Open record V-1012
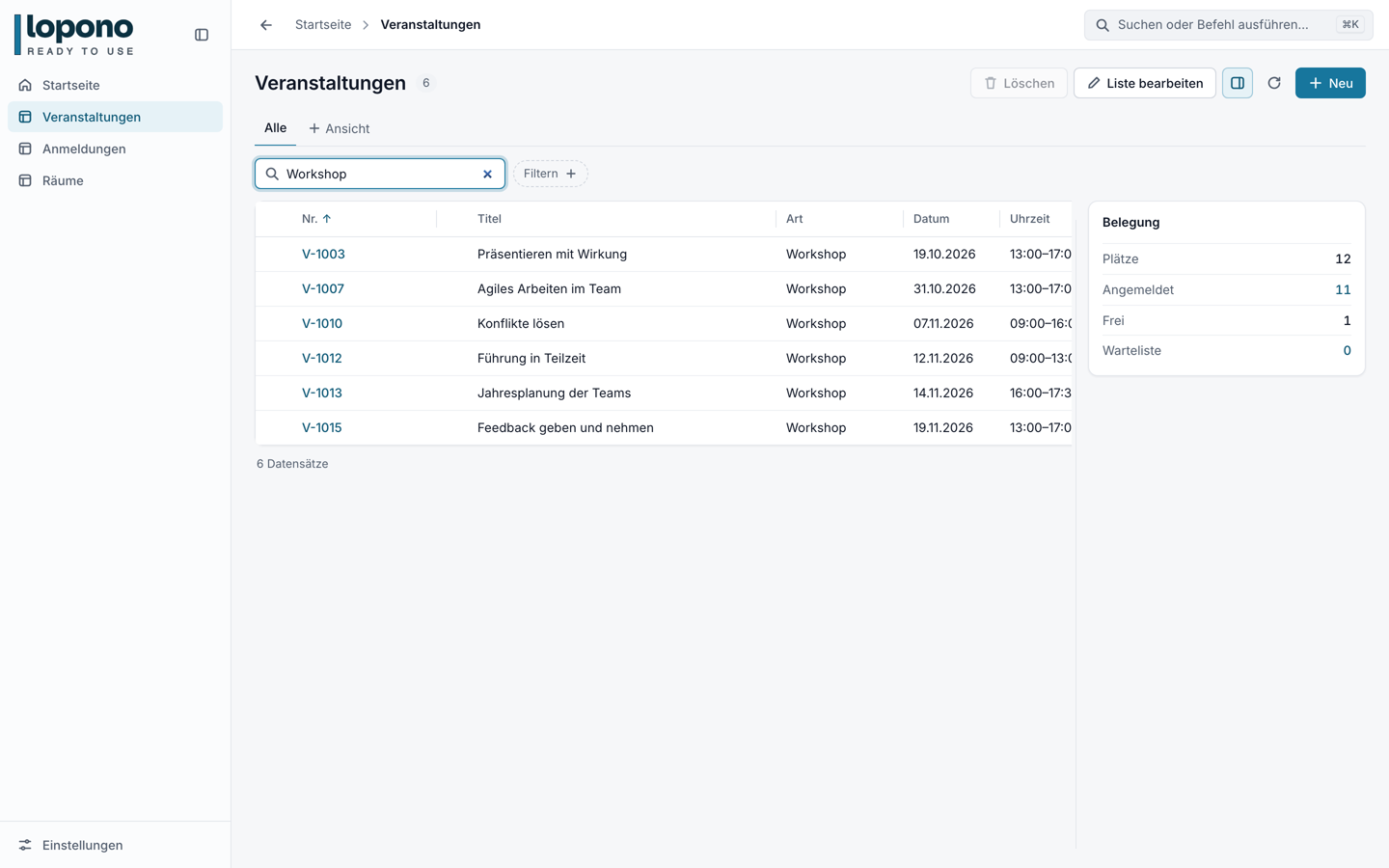The height and width of the screenshot is (868, 1389). pos(322,359)
